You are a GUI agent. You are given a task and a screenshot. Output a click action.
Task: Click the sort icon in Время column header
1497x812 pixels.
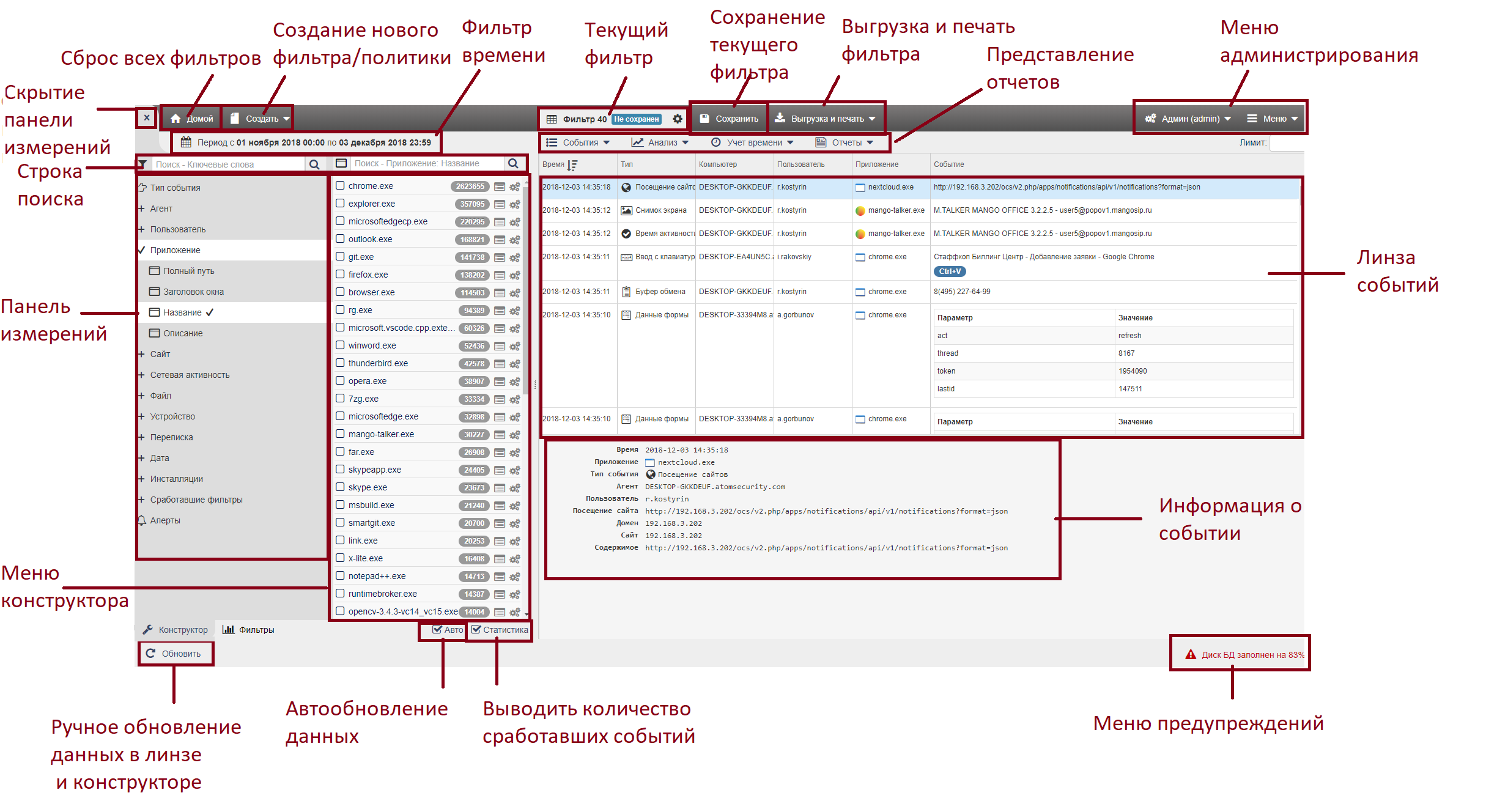pyautogui.click(x=572, y=165)
